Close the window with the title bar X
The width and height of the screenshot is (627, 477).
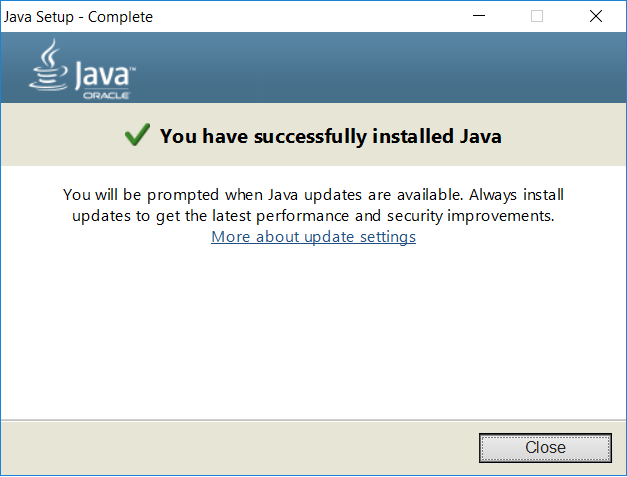[596, 16]
